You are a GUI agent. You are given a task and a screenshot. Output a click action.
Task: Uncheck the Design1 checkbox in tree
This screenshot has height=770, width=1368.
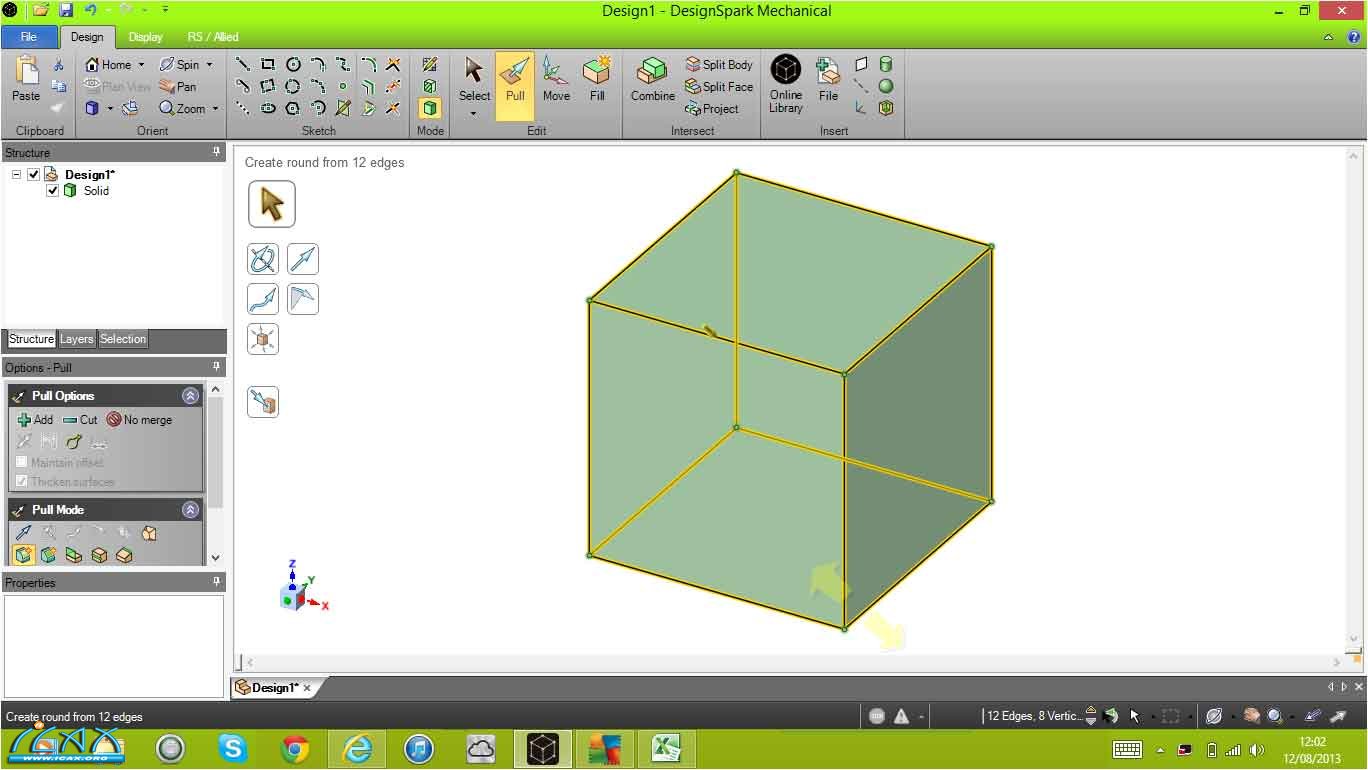(34, 175)
